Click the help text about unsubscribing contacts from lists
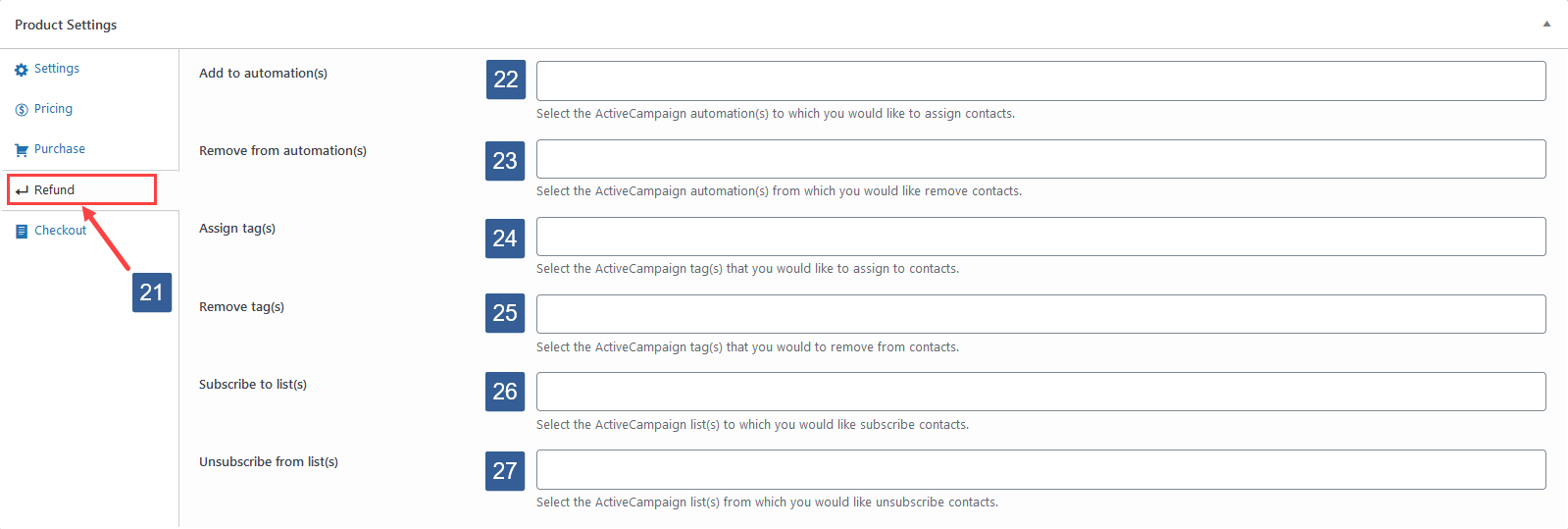The image size is (1568, 529). pos(767,503)
